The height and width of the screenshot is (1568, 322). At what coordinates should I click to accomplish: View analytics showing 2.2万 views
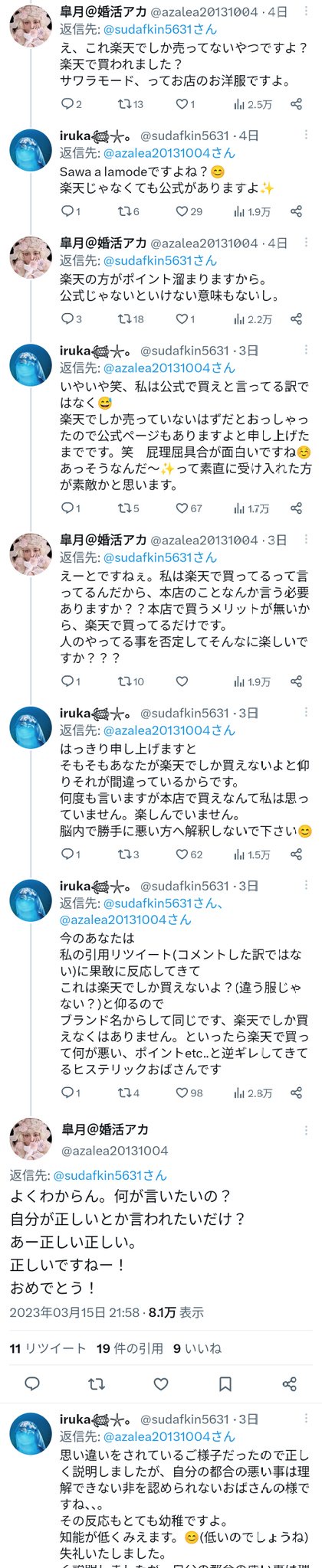253,319
